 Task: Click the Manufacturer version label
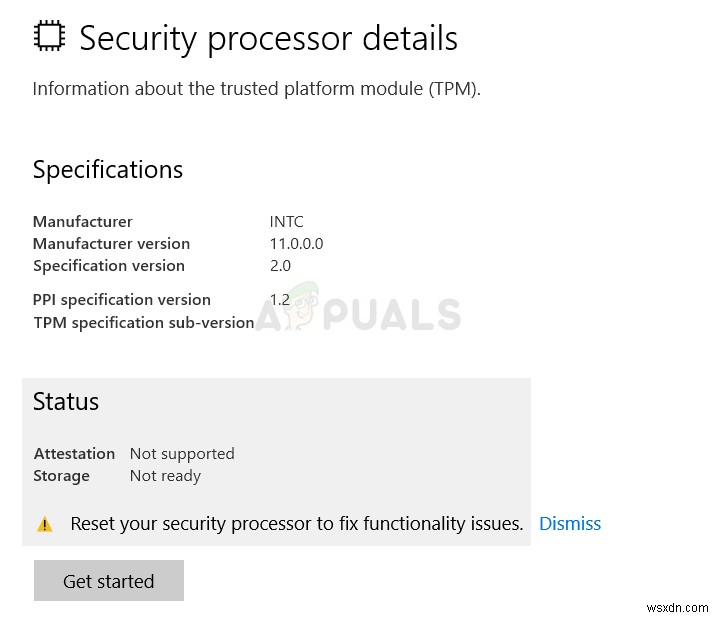click(x=111, y=243)
